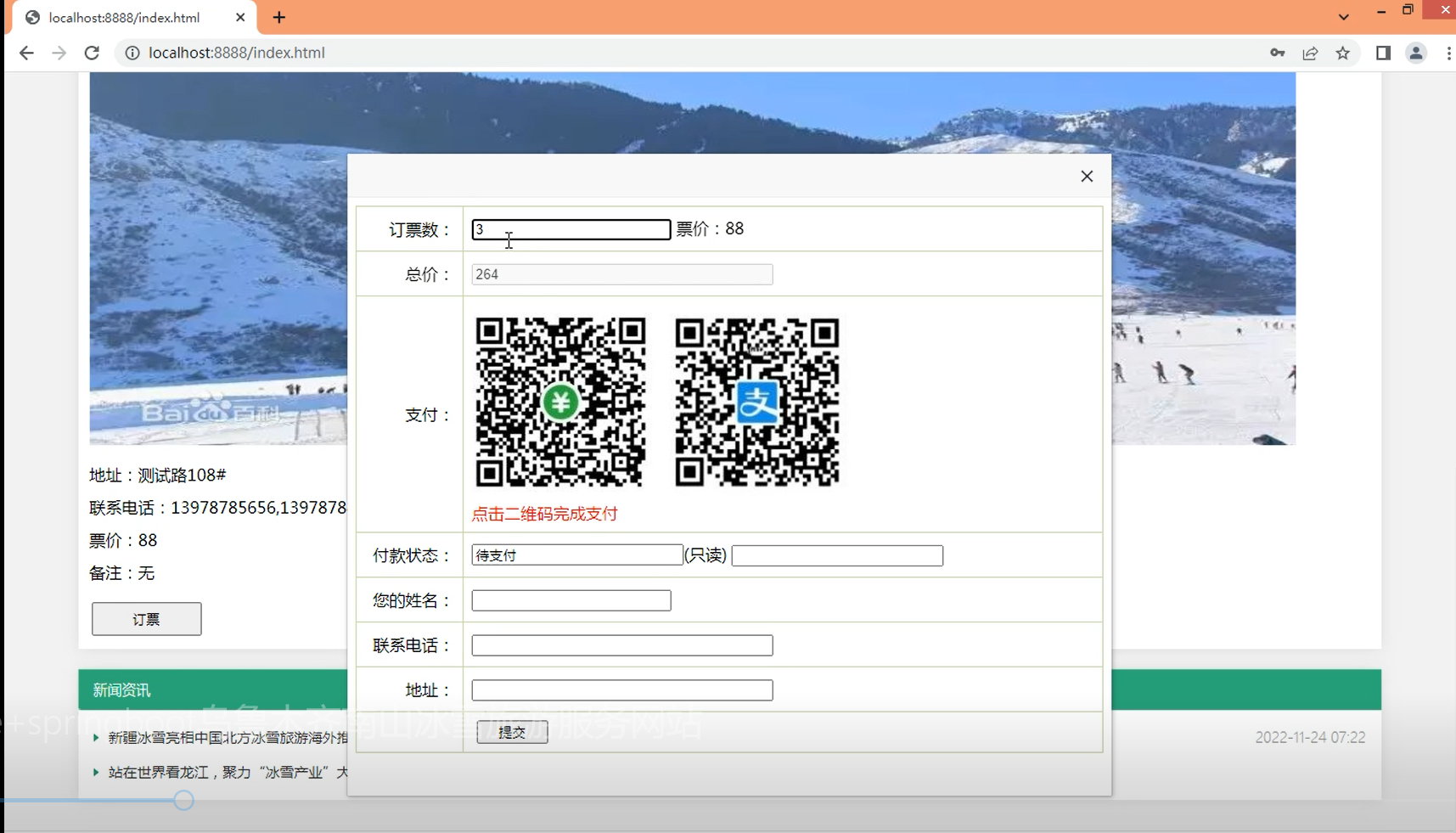Viewport: 1456px width, 833px height.
Task: Click the address bar URL localhost:8888/index.html
Action: 237,53
